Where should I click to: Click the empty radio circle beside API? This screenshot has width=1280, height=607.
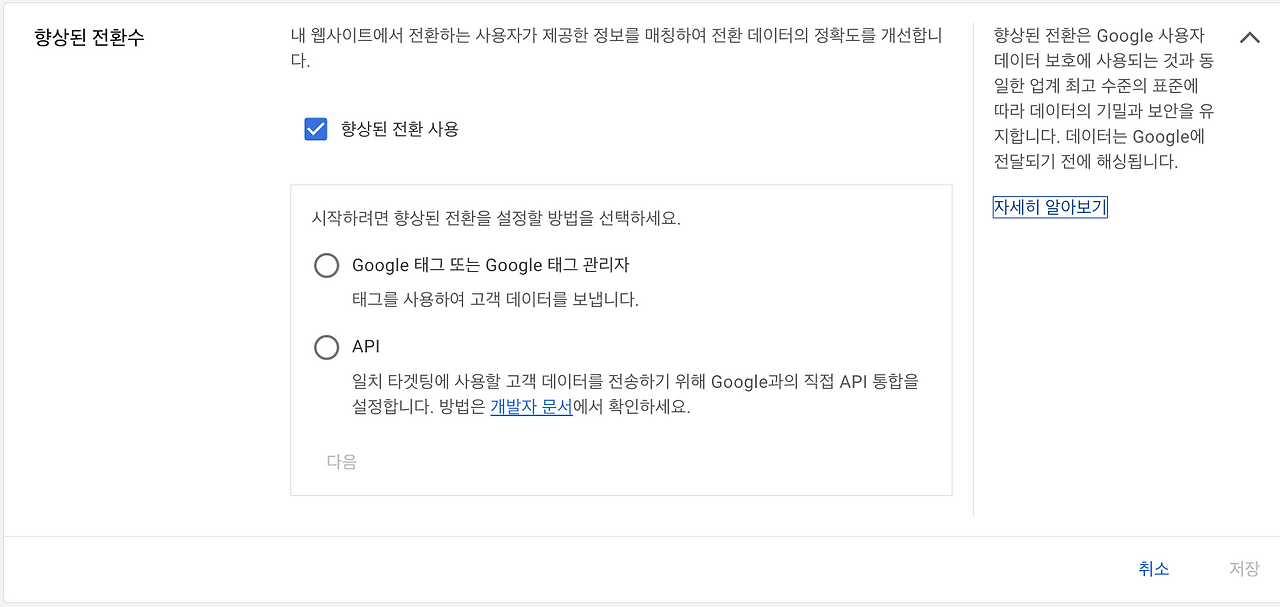pos(326,347)
